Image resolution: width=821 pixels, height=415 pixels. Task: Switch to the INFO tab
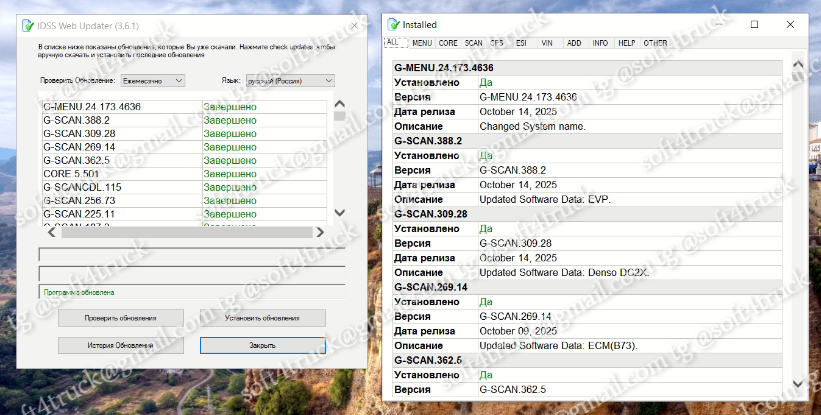click(600, 43)
